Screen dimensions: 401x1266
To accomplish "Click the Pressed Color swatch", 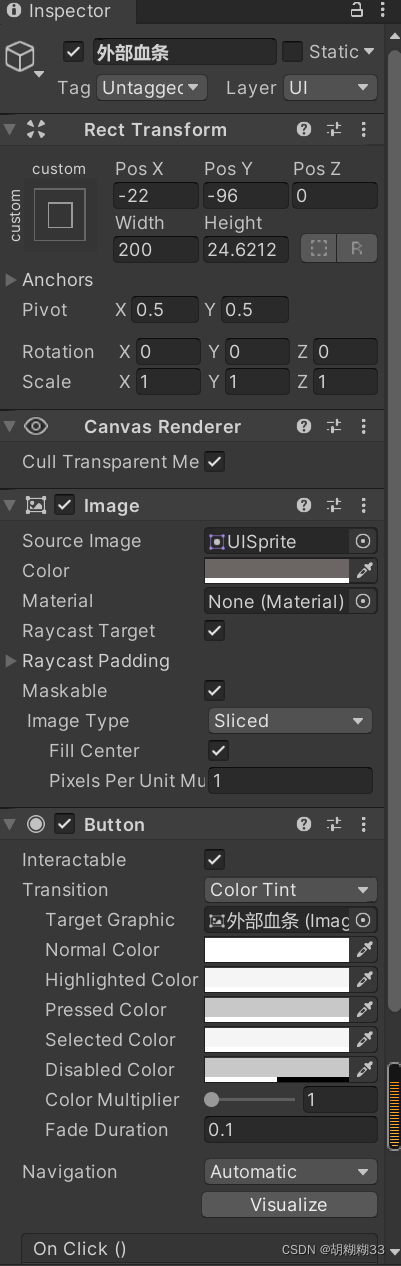I will 277,1010.
